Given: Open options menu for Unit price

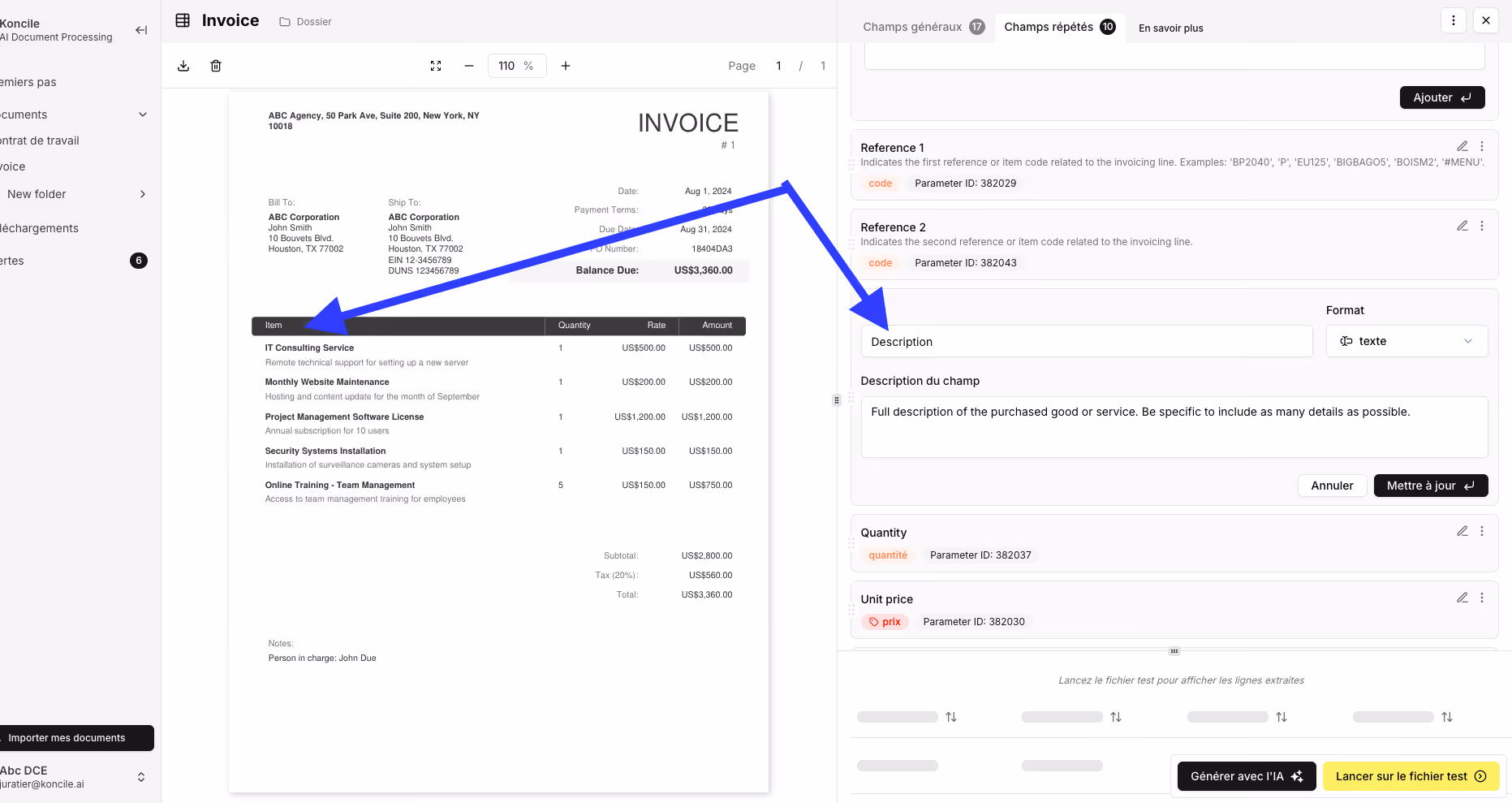Looking at the screenshot, I should (1482, 598).
